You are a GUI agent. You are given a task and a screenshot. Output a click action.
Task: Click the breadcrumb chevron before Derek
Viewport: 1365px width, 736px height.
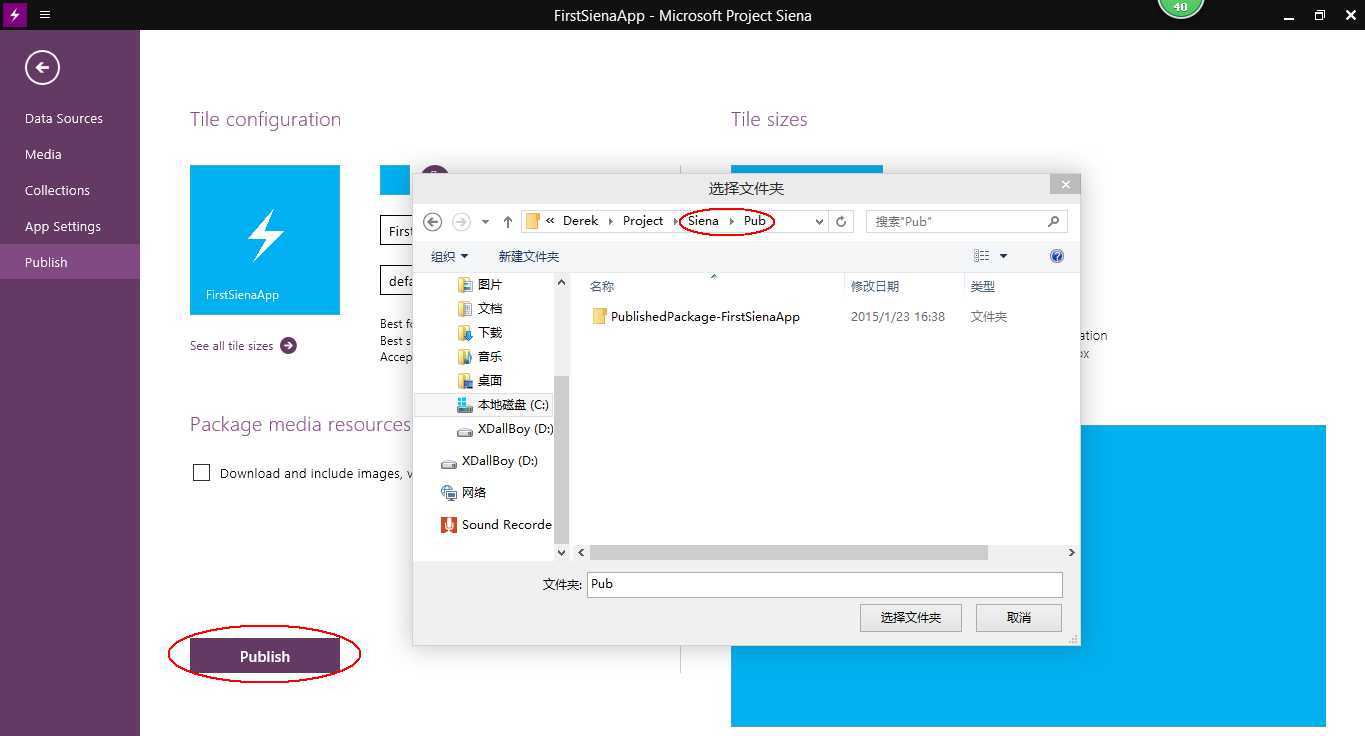(550, 221)
